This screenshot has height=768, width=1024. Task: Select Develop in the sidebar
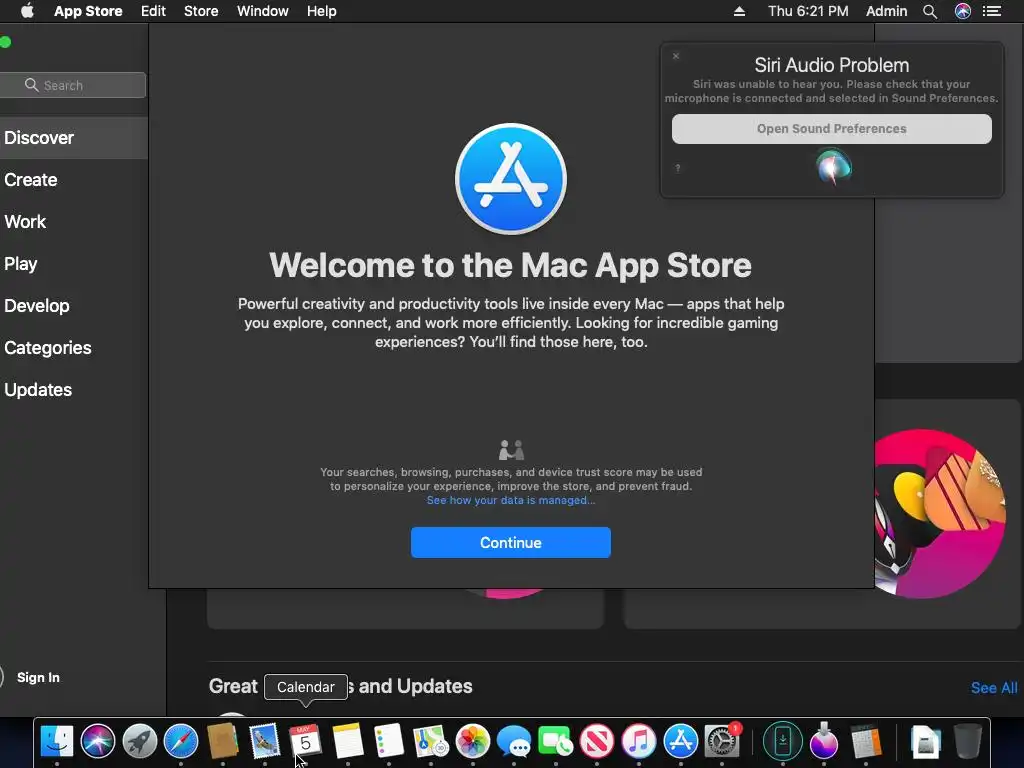[74, 306]
